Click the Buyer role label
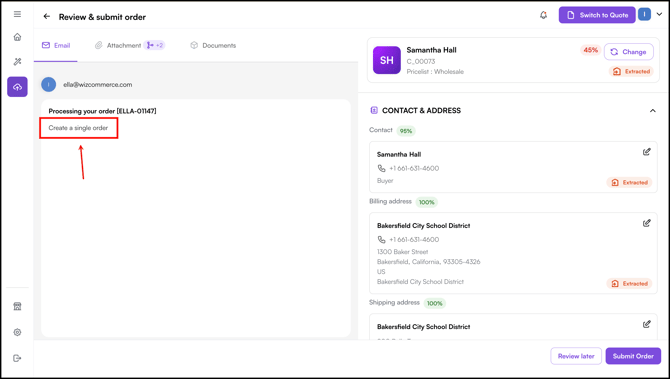Viewport: 670px width, 379px height. [x=385, y=181]
